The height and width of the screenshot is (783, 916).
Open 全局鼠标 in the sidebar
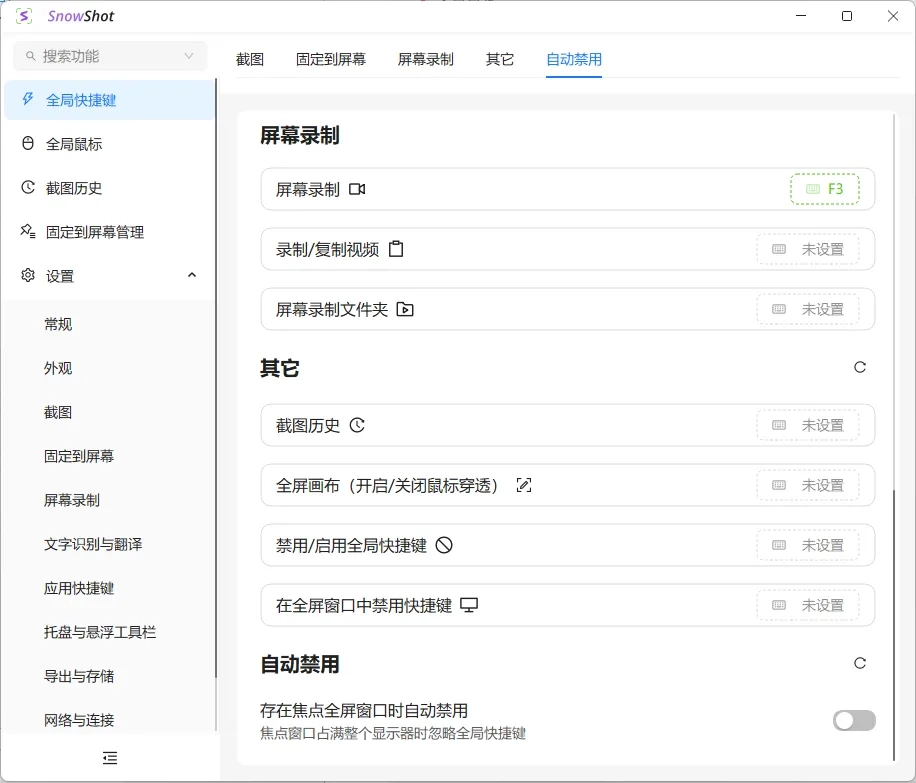tap(110, 144)
